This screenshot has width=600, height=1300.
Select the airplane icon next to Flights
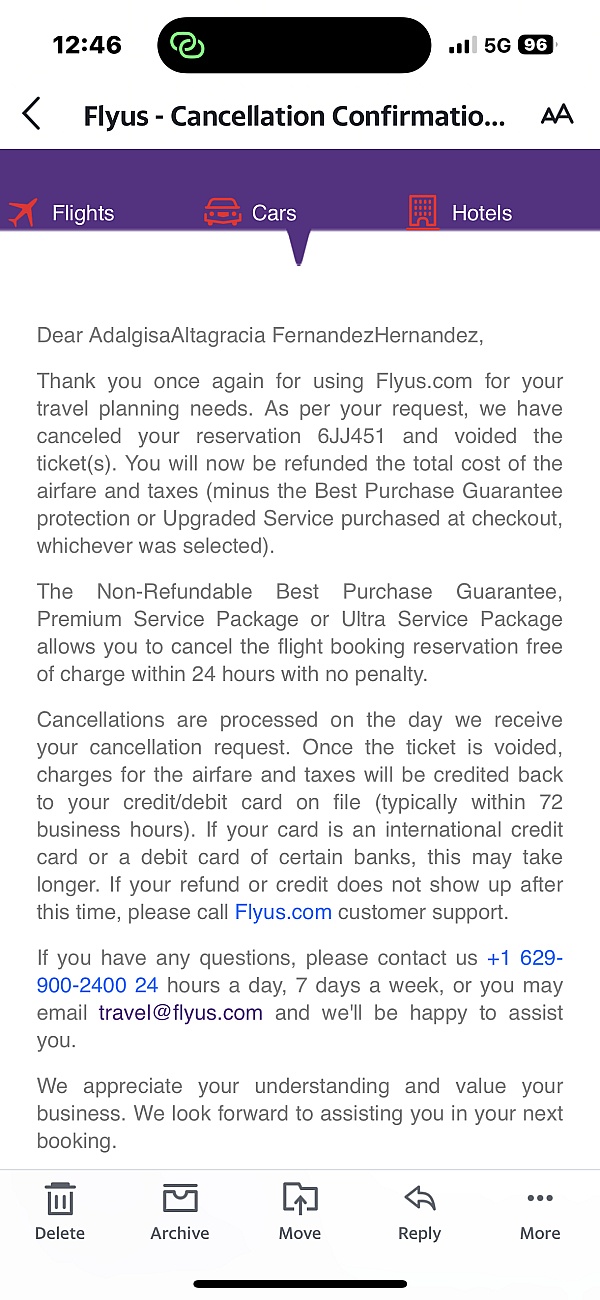point(22,211)
